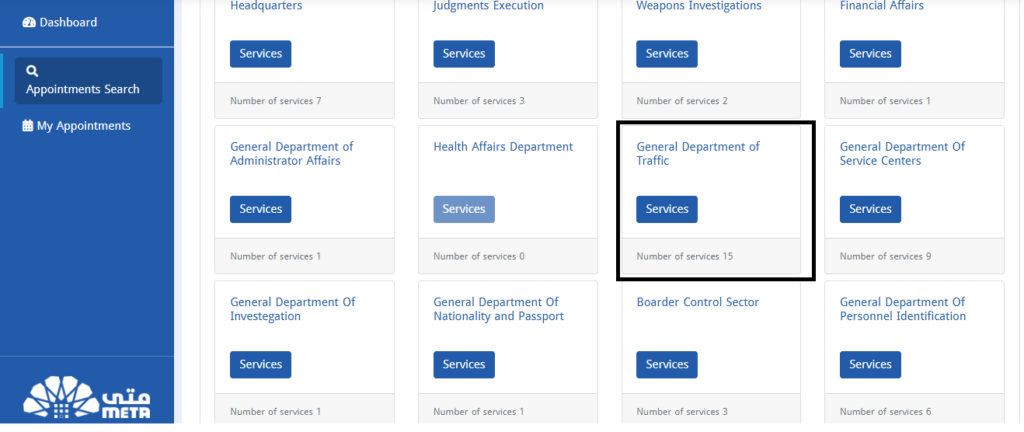Click Services under Health Affairs Department
The width and height of the screenshot is (1024, 432).
[463, 209]
